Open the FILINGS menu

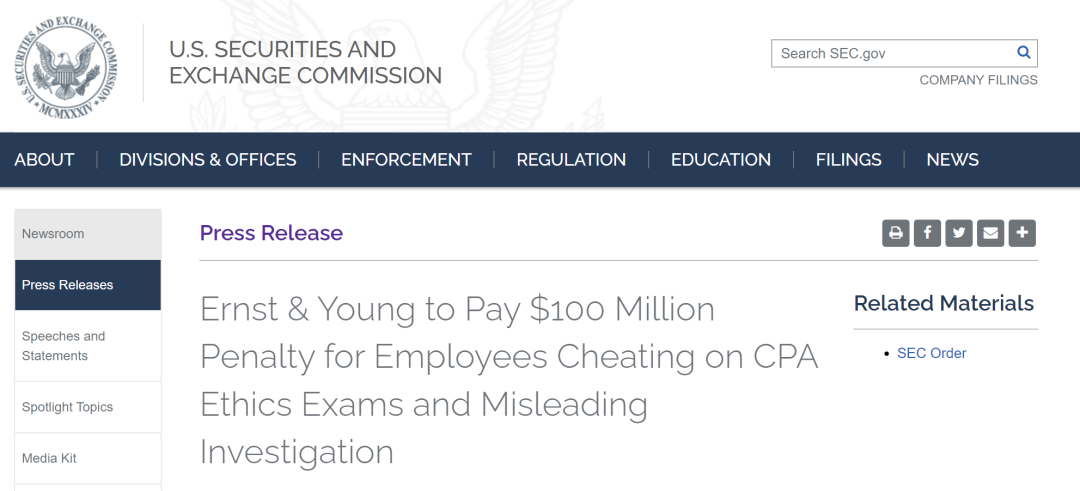pyautogui.click(x=849, y=160)
